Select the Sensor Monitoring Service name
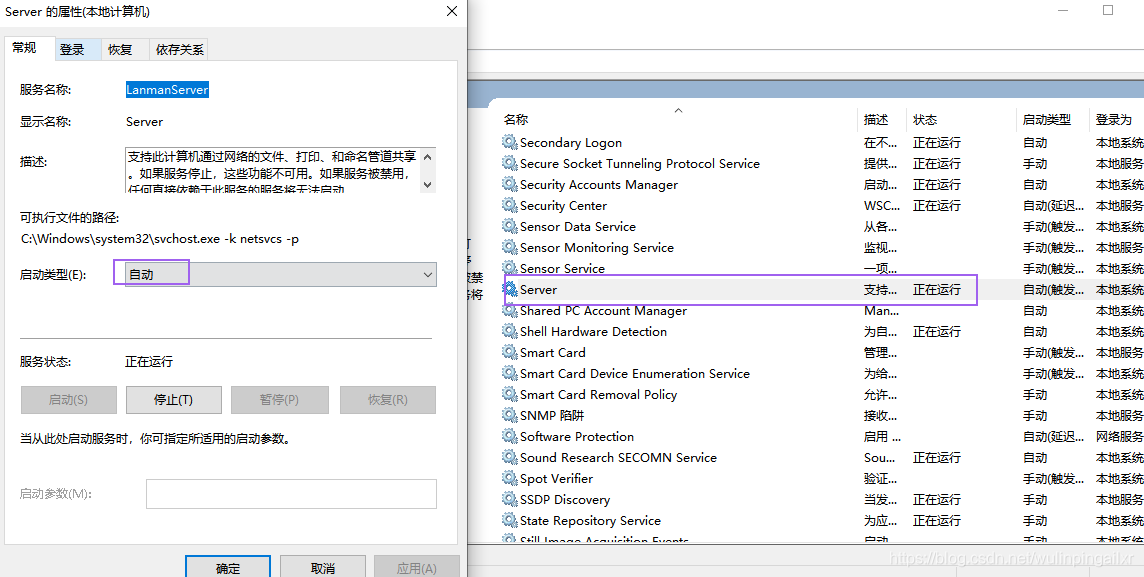 coord(597,247)
